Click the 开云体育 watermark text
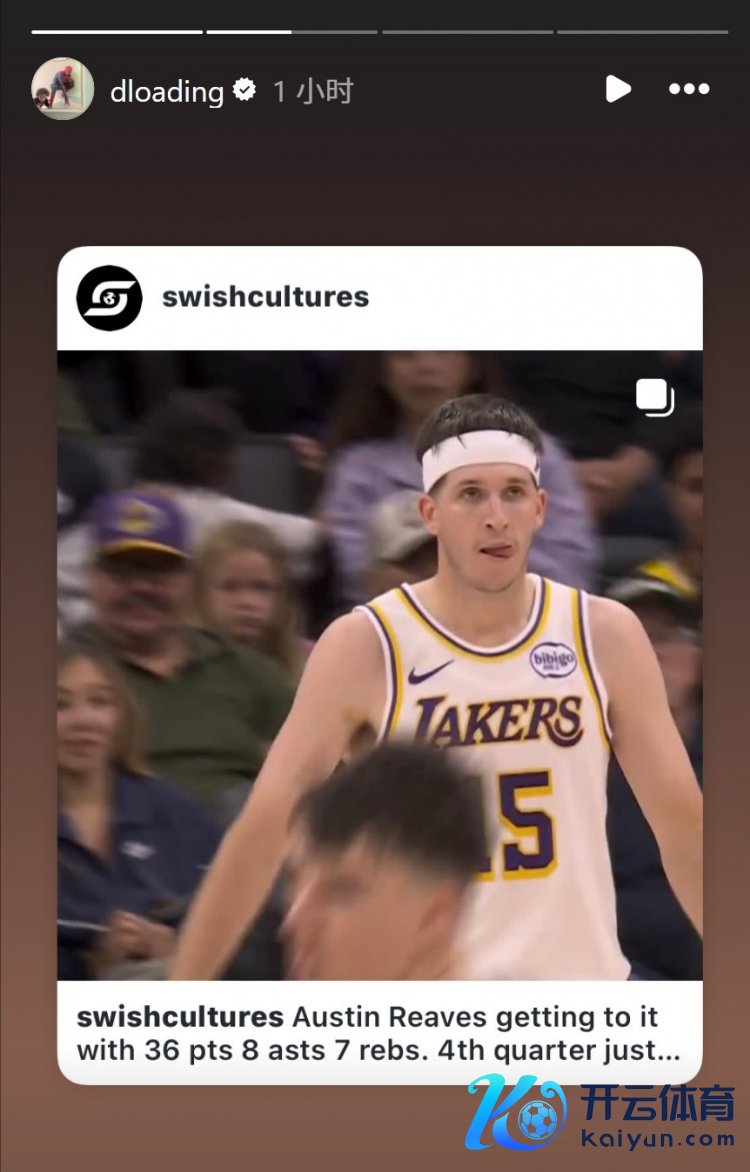Screen dimensions: 750x1172 (x=658, y=1103)
